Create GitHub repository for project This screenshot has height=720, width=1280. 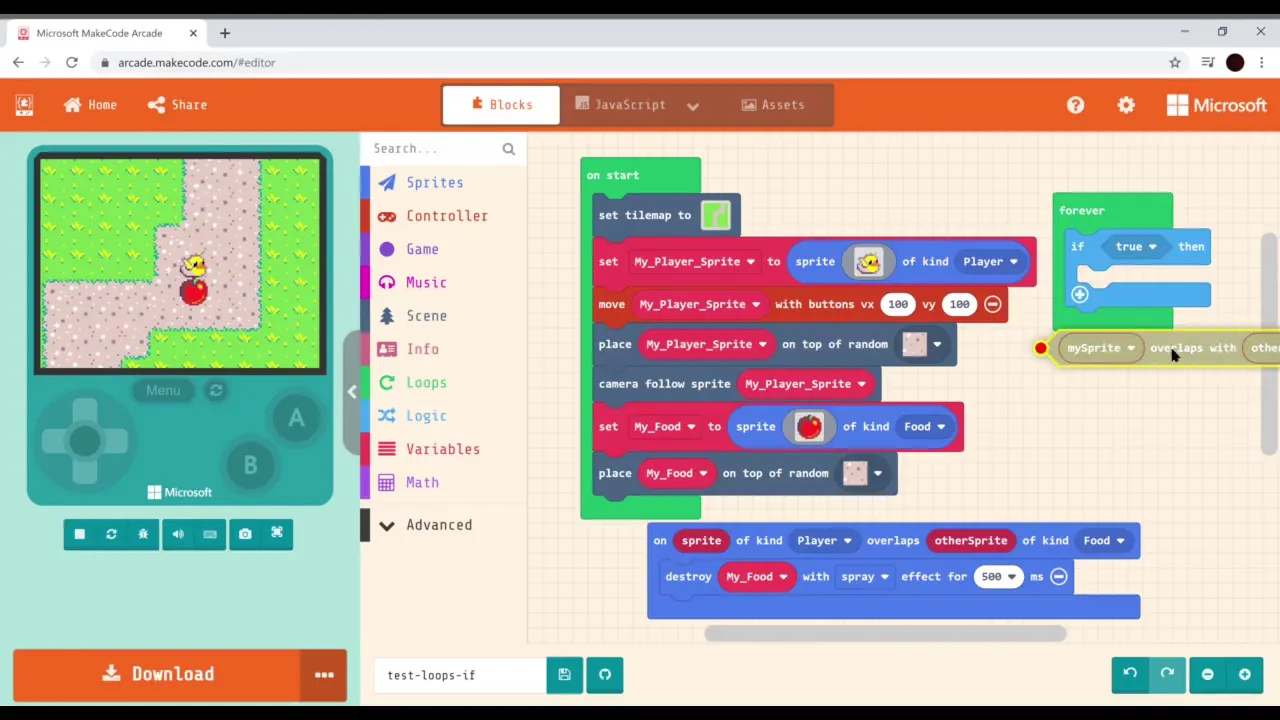[605, 675]
